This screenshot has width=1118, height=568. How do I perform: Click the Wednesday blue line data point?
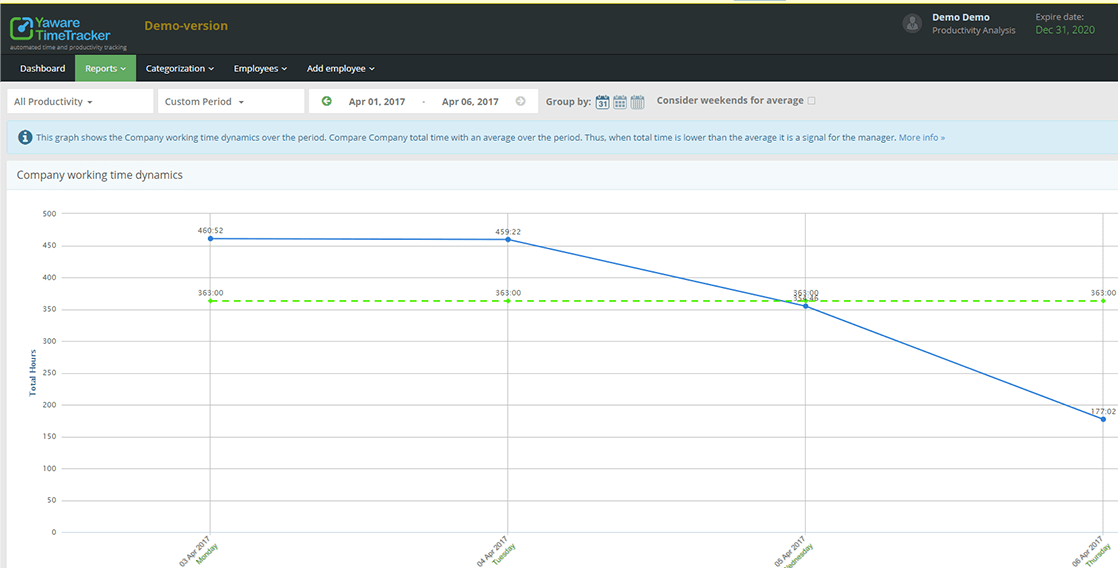(806, 306)
